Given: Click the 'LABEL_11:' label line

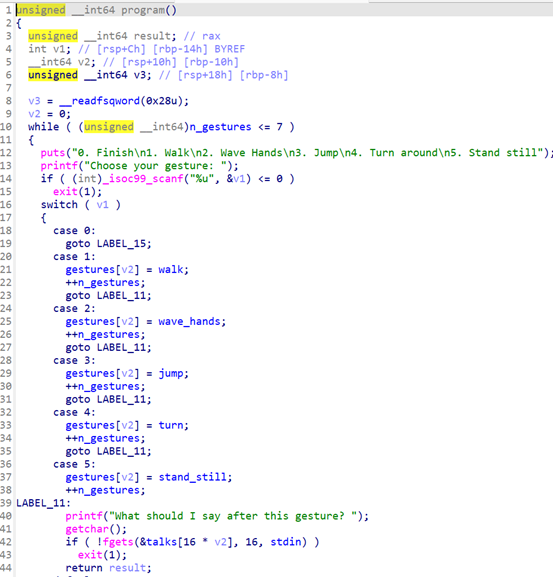Looking at the screenshot, I should [43, 503].
